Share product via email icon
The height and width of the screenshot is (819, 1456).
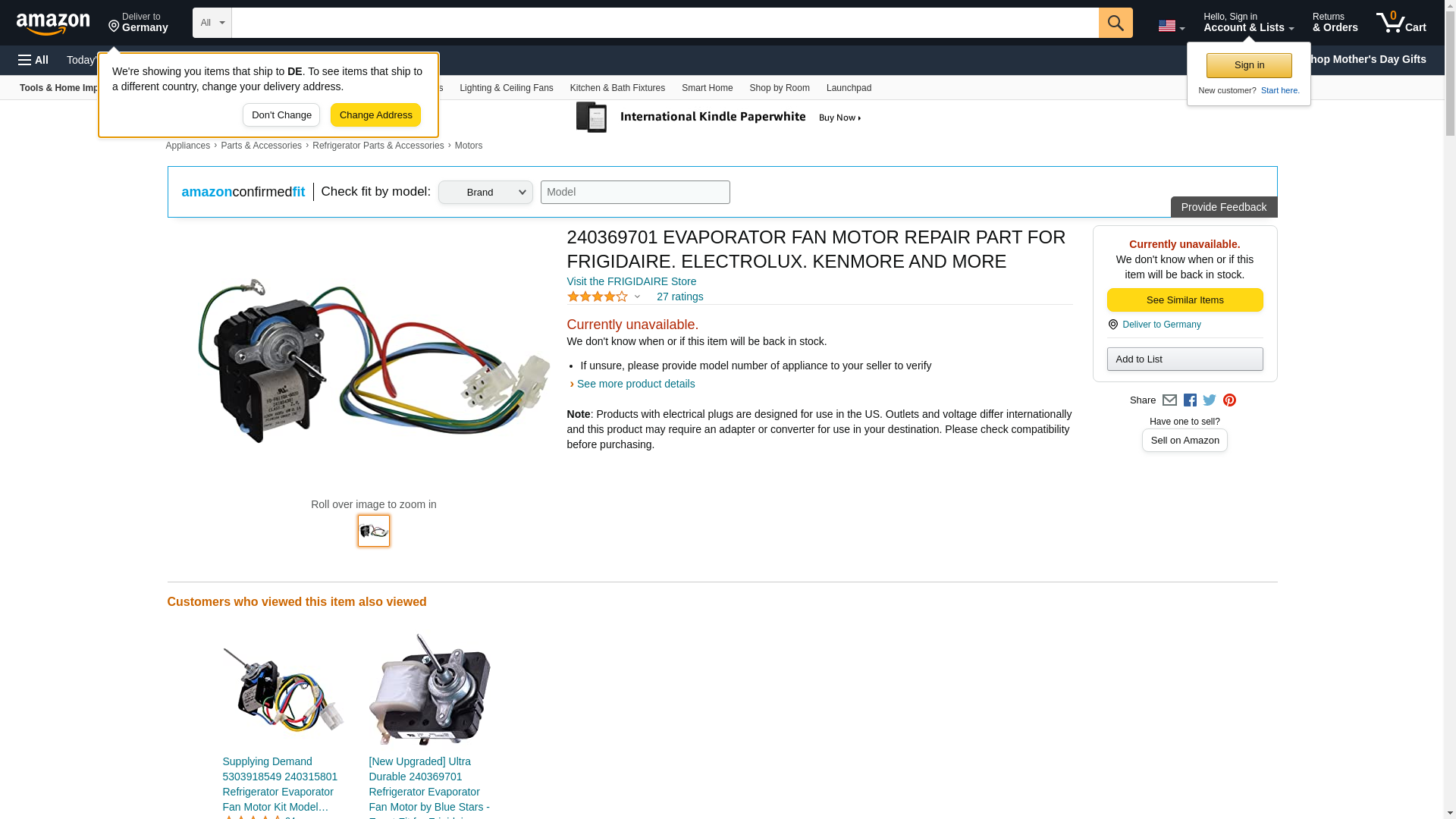[1169, 400]
